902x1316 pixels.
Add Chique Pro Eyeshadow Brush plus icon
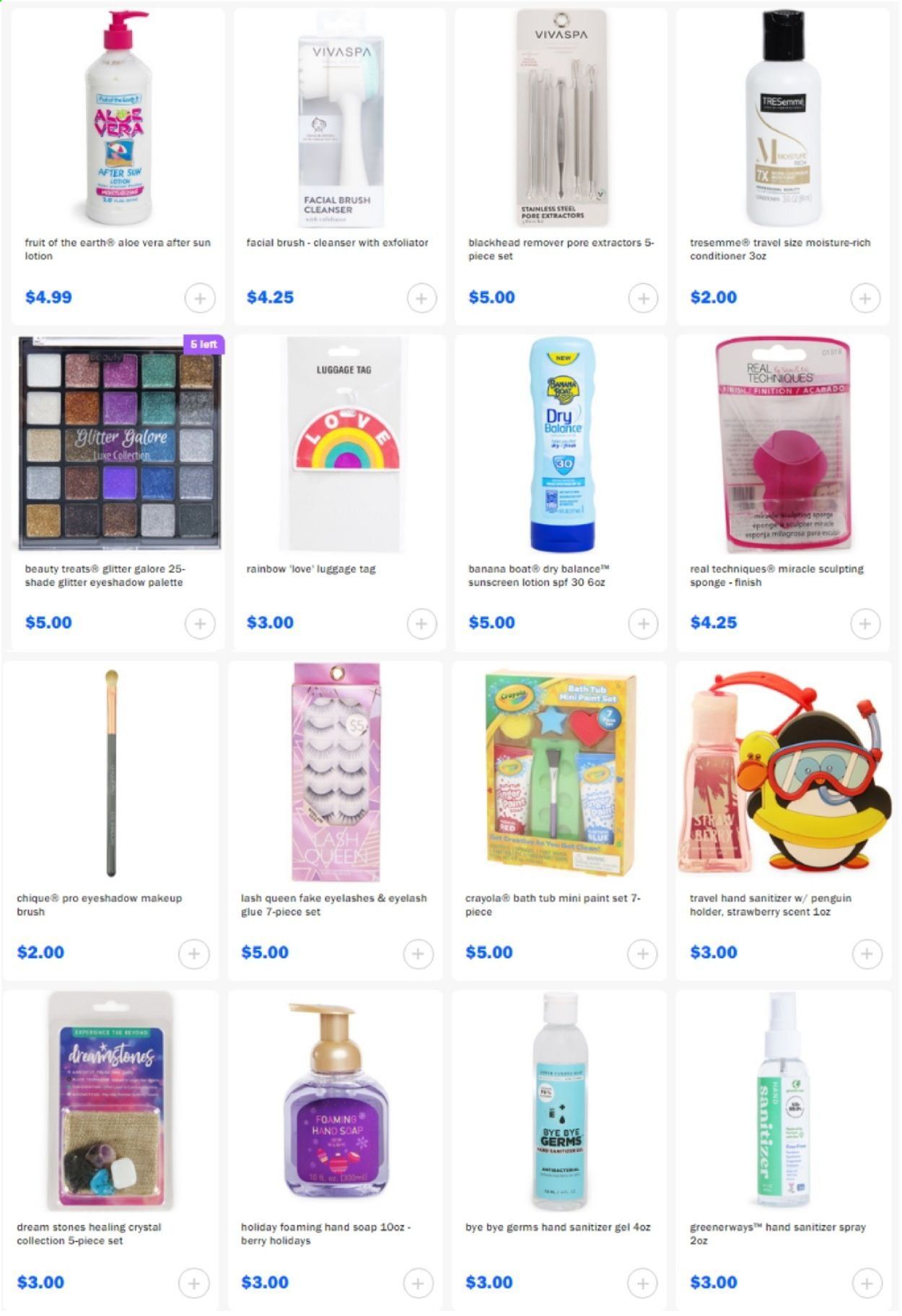coord(193,954)
